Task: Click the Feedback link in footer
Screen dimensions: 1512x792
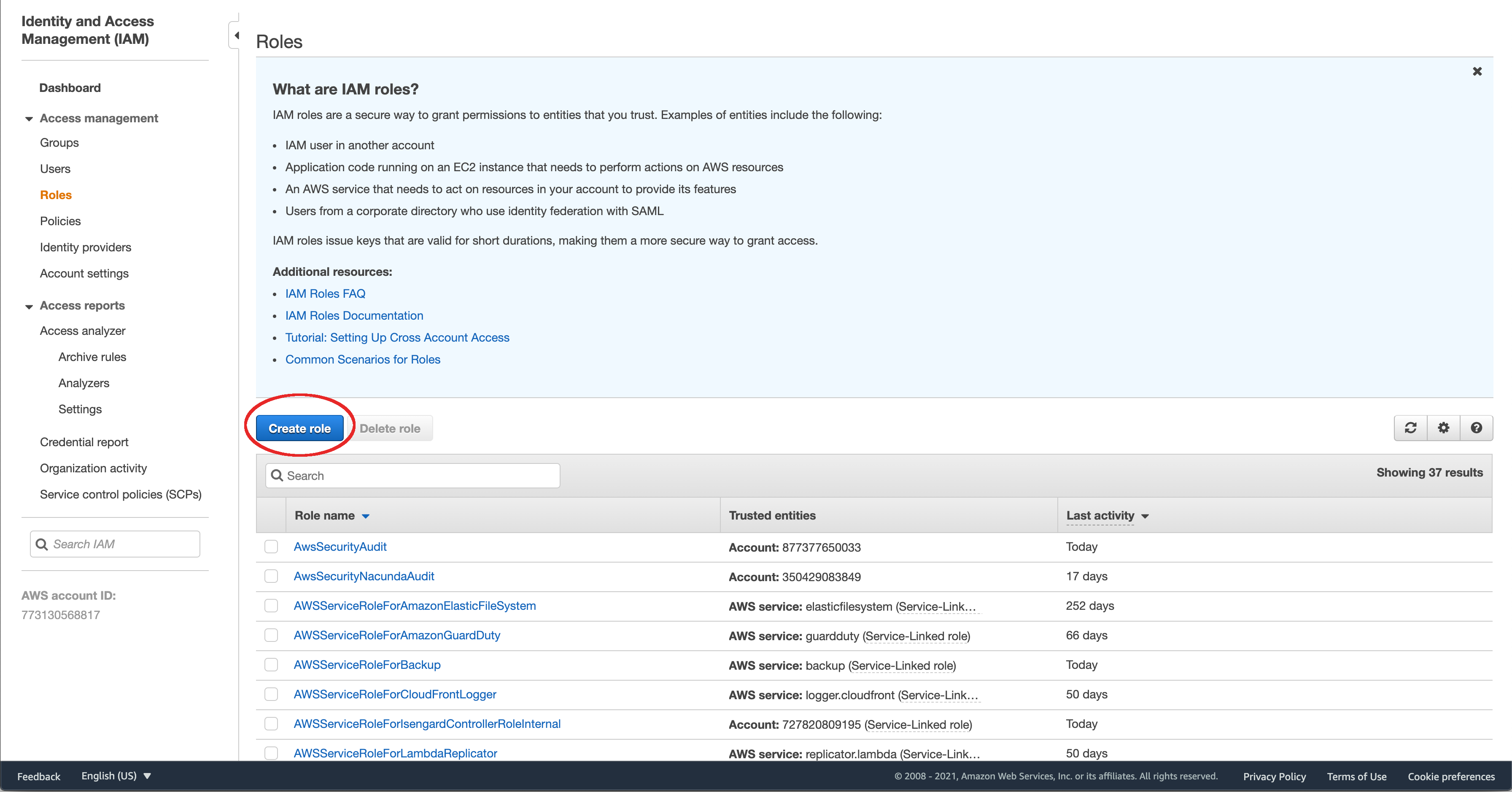Action: [39, 776]
